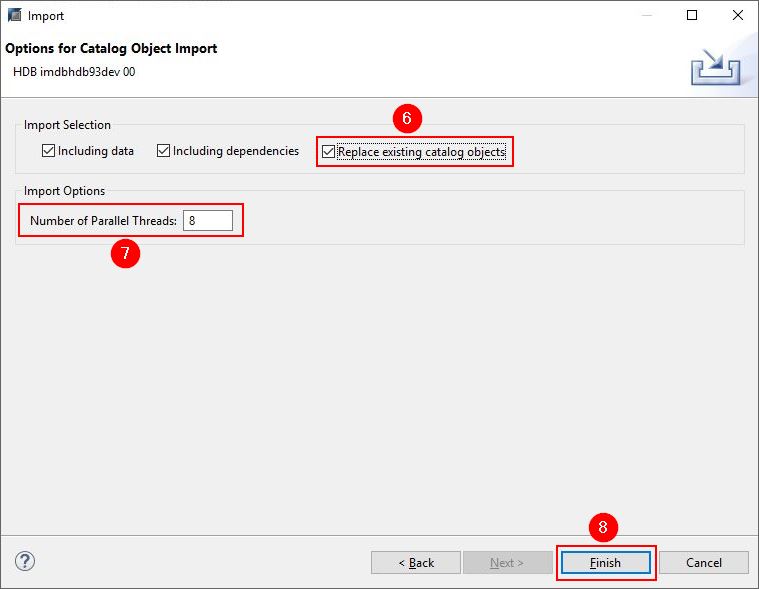Screen dimensions: 759x589
Task: Go back using the Back button
Action: pos(416,562)
